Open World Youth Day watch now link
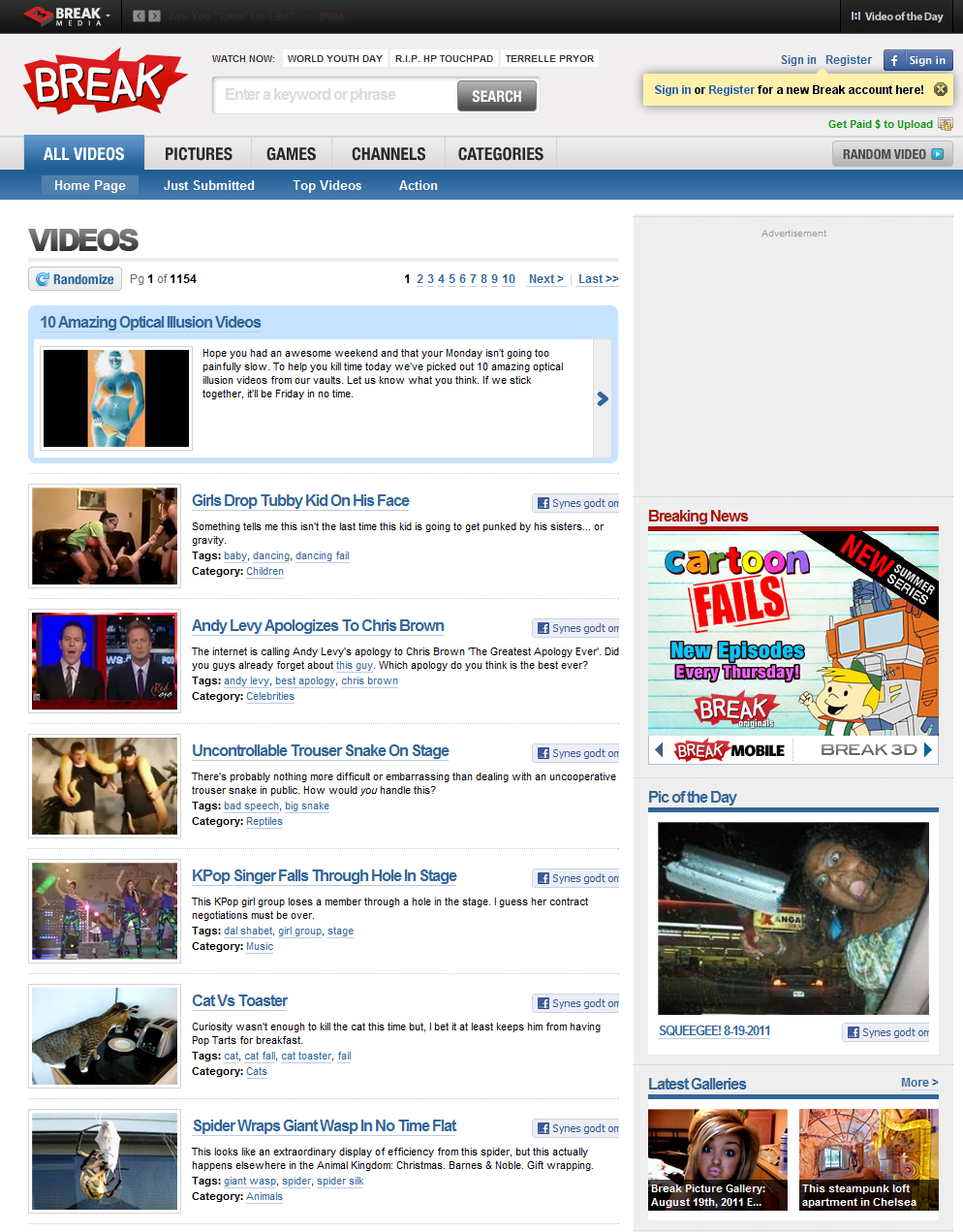The width and height of the screenshot is (963, 1232). point(335,58)
